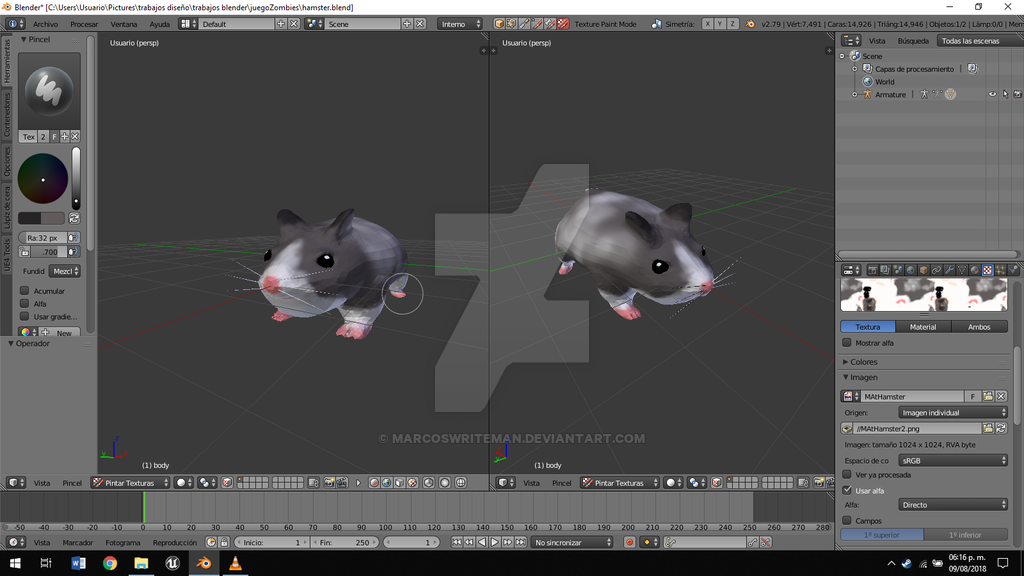
Task: Open the Render camera properties icon
Action: (x=872, y=270)
